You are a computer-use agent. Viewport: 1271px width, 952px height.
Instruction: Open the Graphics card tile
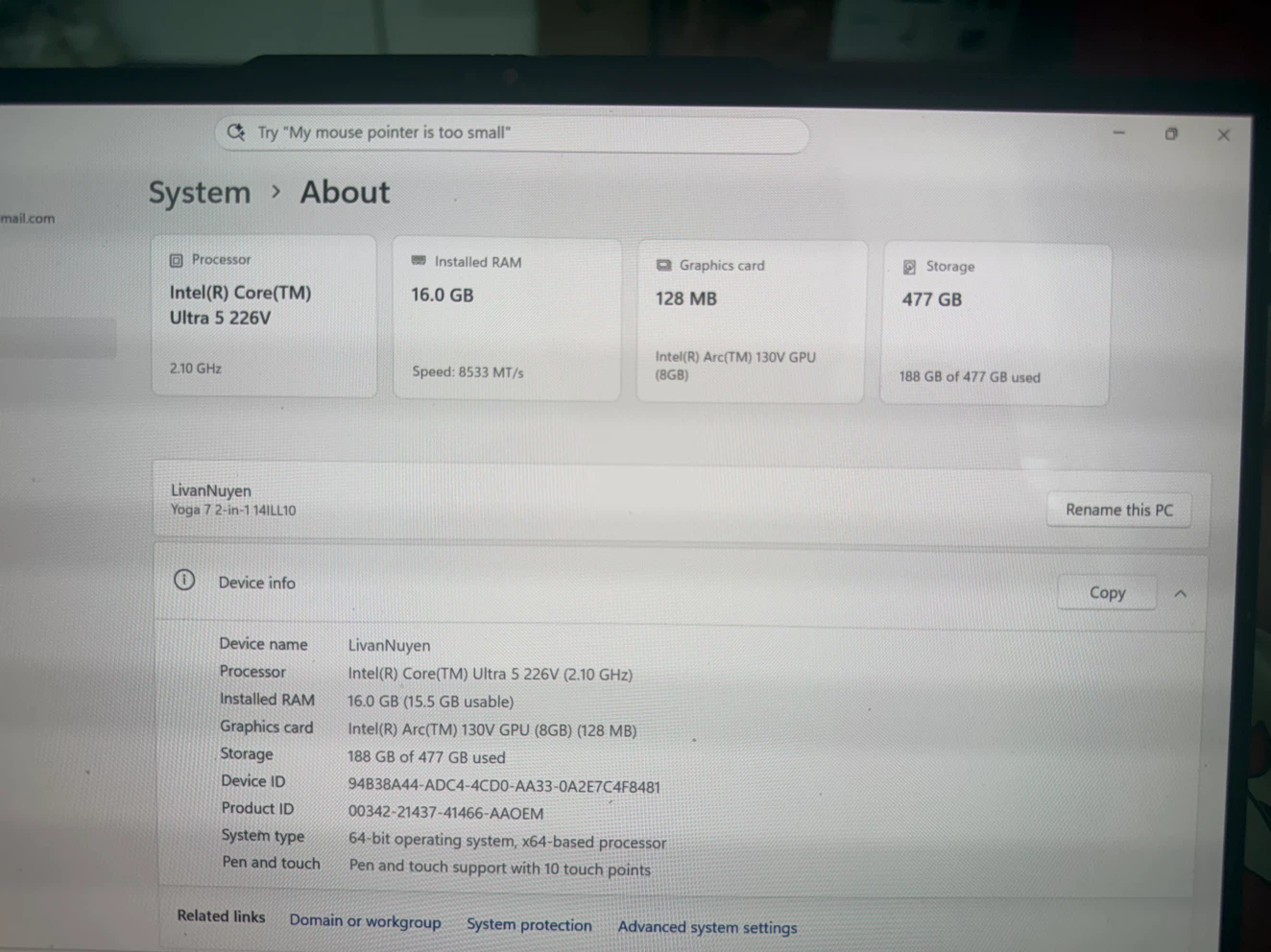[752, 322]
